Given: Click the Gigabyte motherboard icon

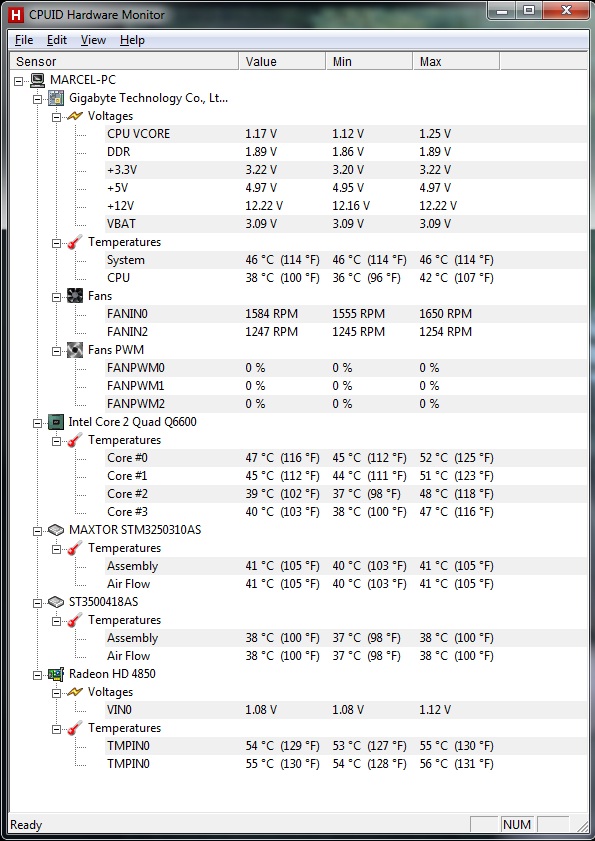Looking at the screenshot, I should click(x=56, y=98).
